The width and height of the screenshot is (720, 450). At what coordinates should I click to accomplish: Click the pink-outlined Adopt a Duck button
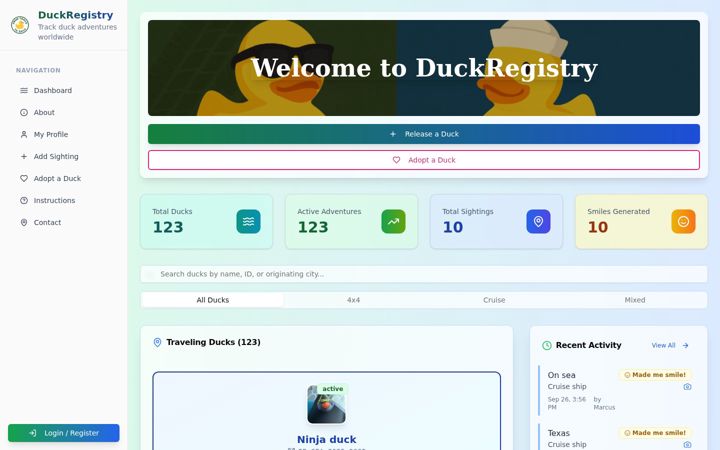424,160
